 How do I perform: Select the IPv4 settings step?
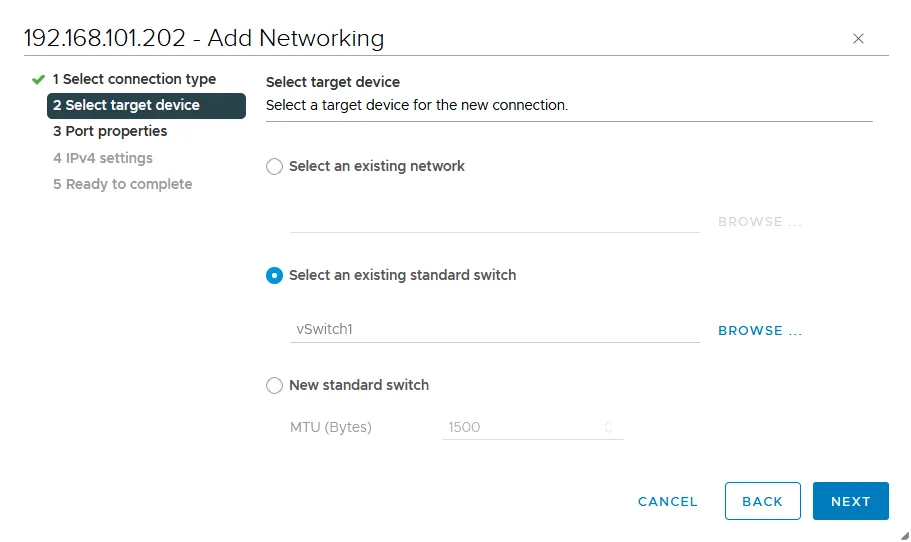pos(102,158)
